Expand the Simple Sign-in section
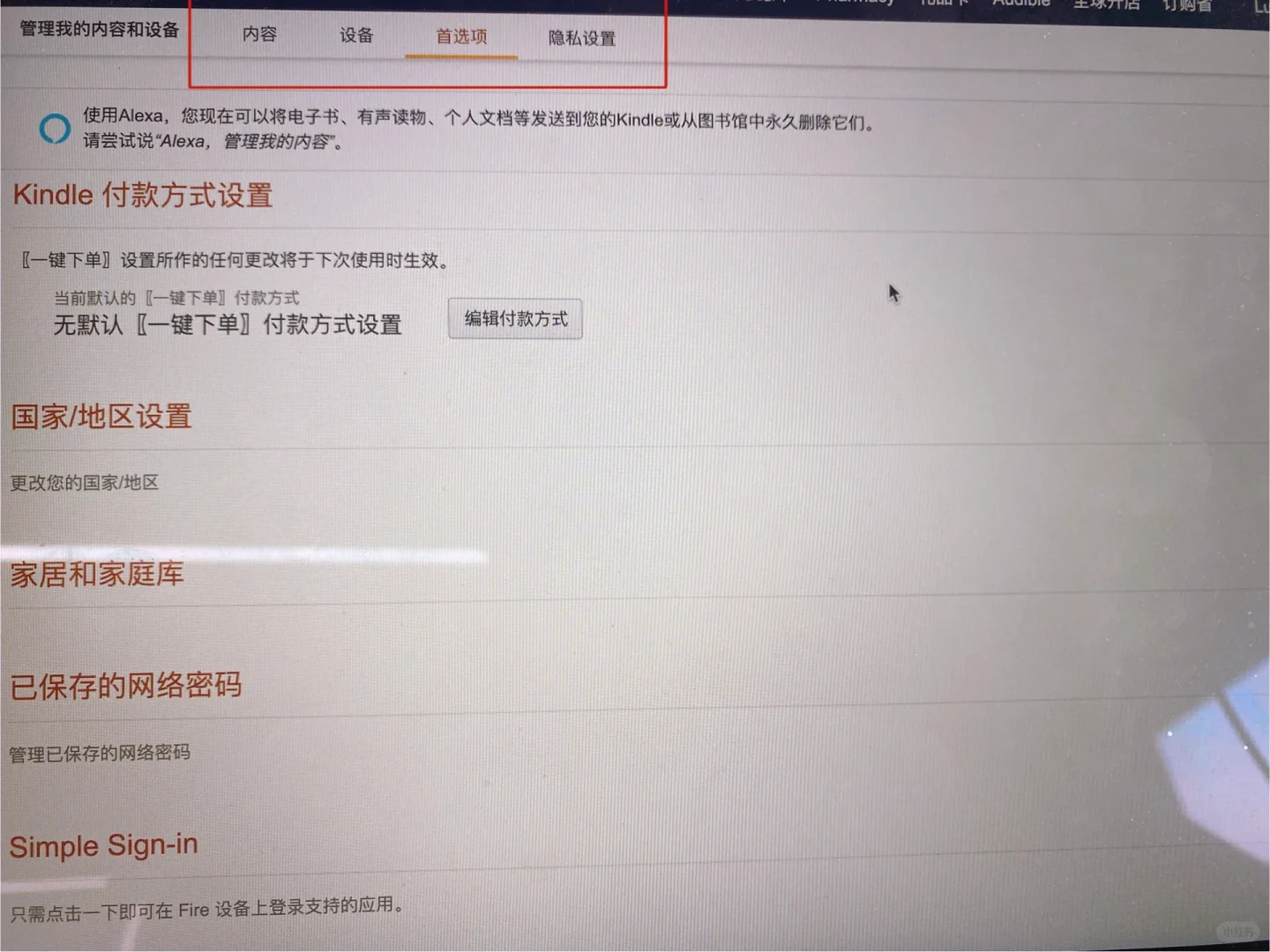 click(x=104, y=845)
